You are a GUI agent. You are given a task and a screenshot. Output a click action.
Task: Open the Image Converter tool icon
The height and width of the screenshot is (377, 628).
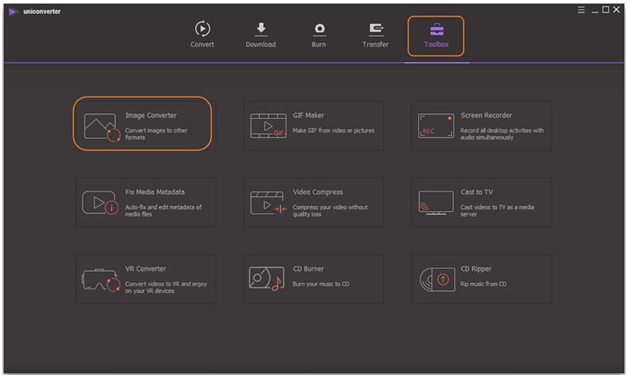[102, 127]
